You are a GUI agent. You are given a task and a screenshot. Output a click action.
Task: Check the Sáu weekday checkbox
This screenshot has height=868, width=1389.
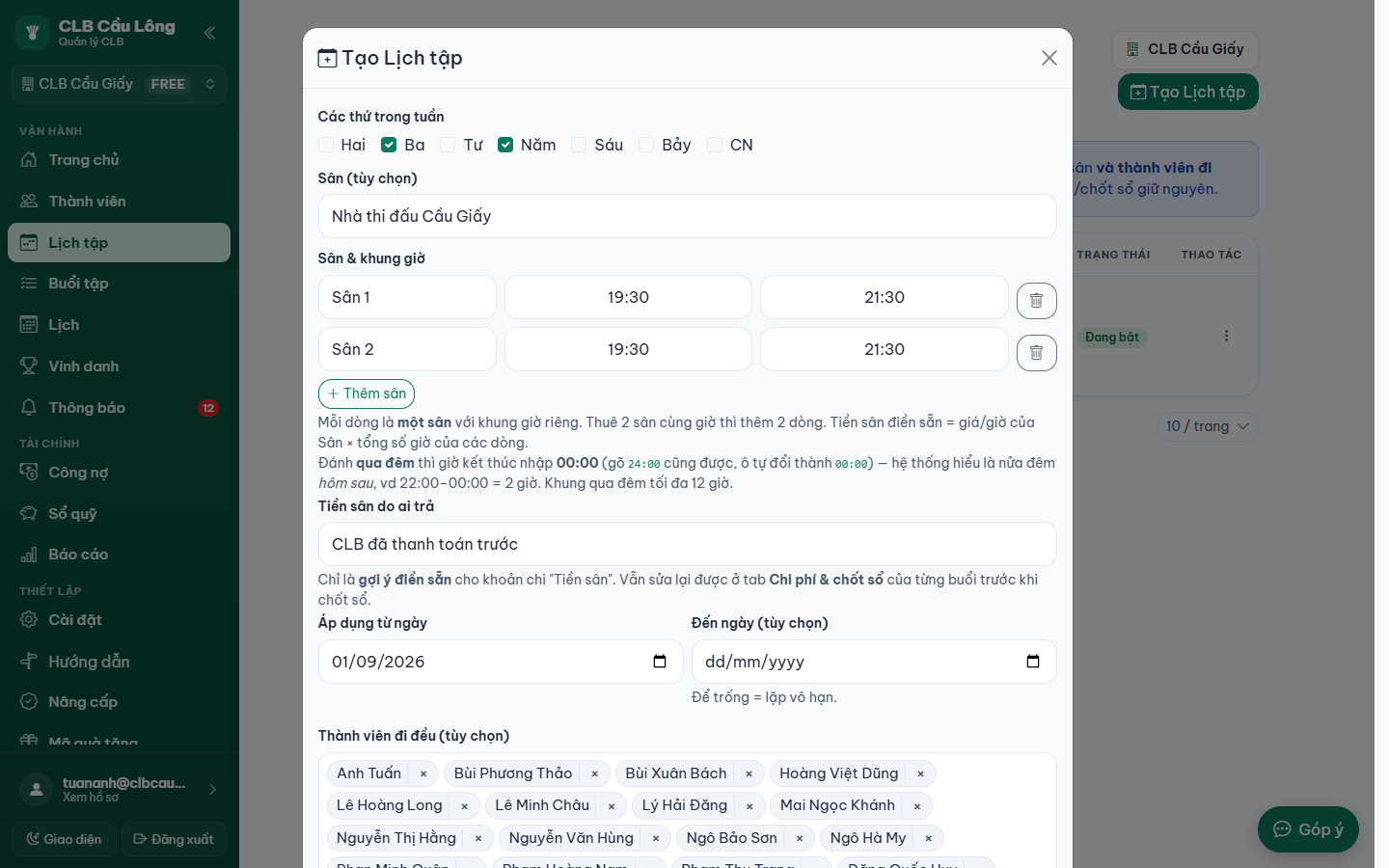pos(579,145)
